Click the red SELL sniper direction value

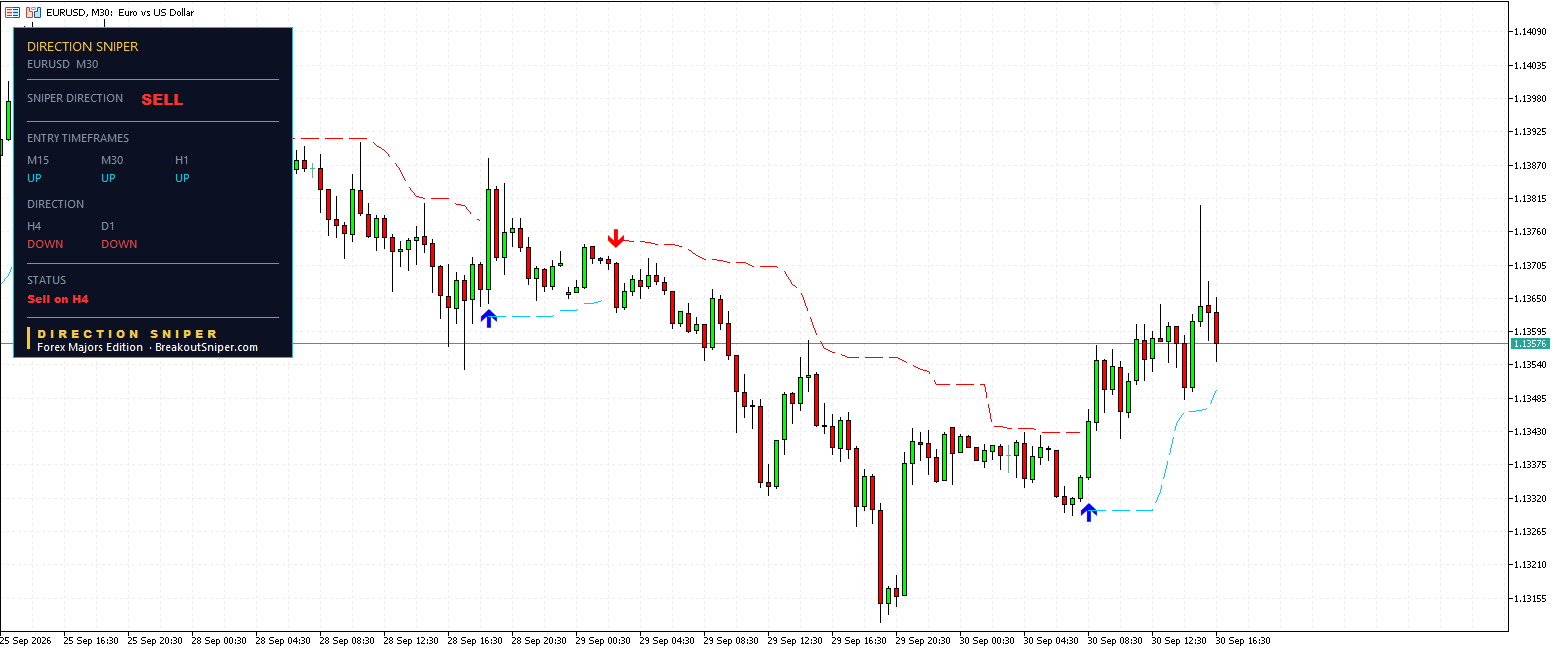[x=162, y=100]
